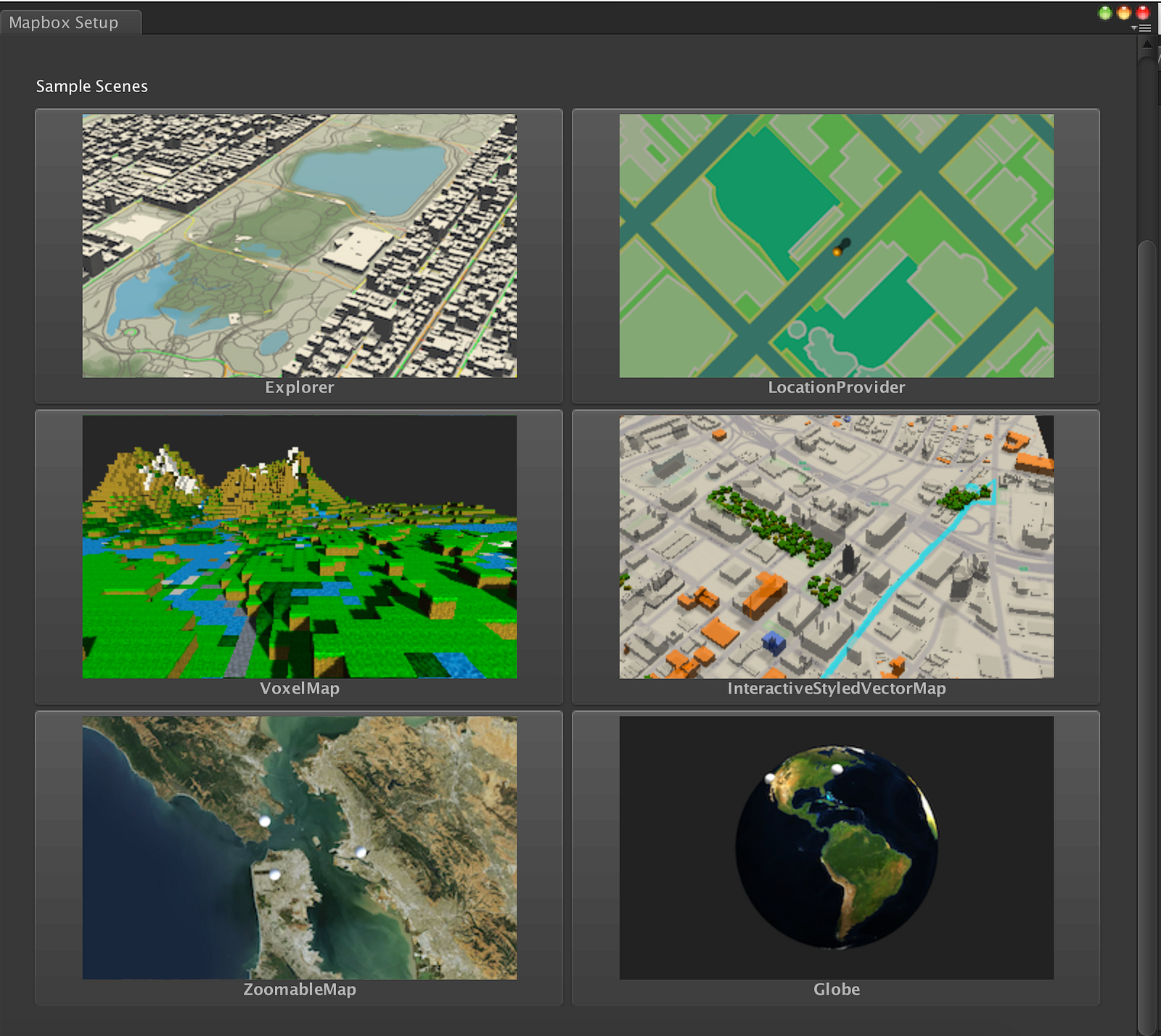
Task: Select the VoxelMap caption text
Action: click(x=300, y=688)
